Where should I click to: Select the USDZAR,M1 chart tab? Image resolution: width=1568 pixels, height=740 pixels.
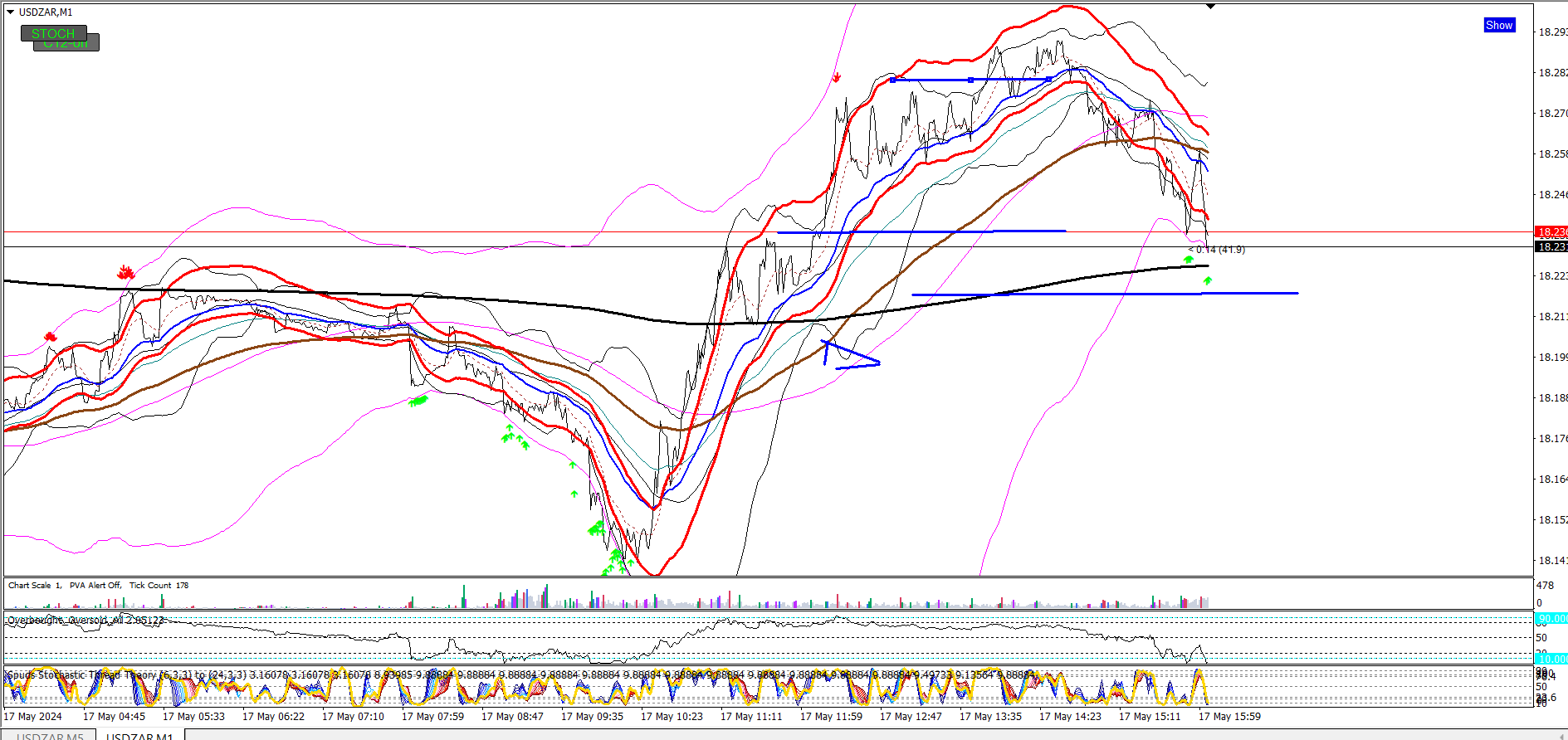pos(139,736)
